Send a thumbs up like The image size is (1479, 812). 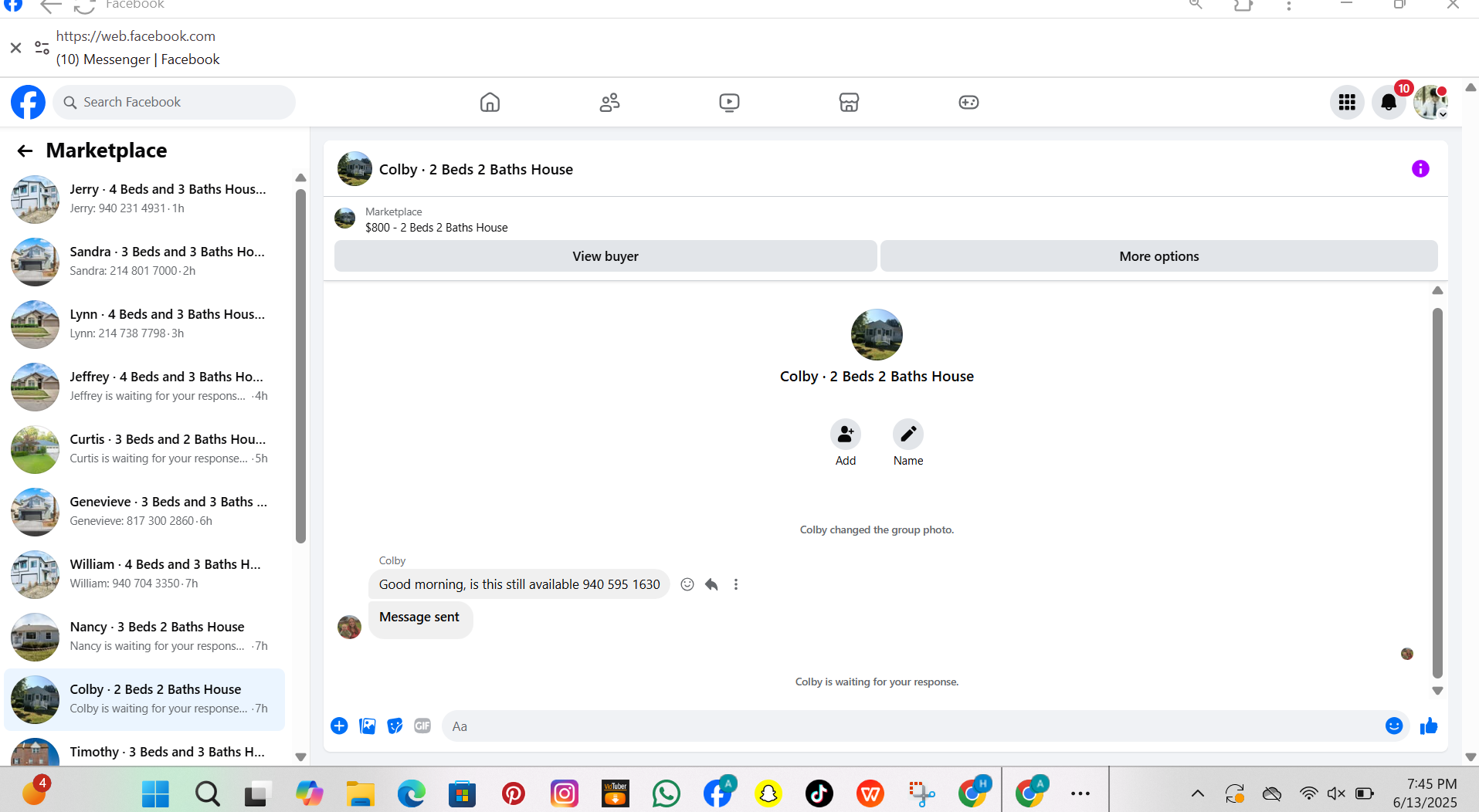click(x=1429, y=726)
